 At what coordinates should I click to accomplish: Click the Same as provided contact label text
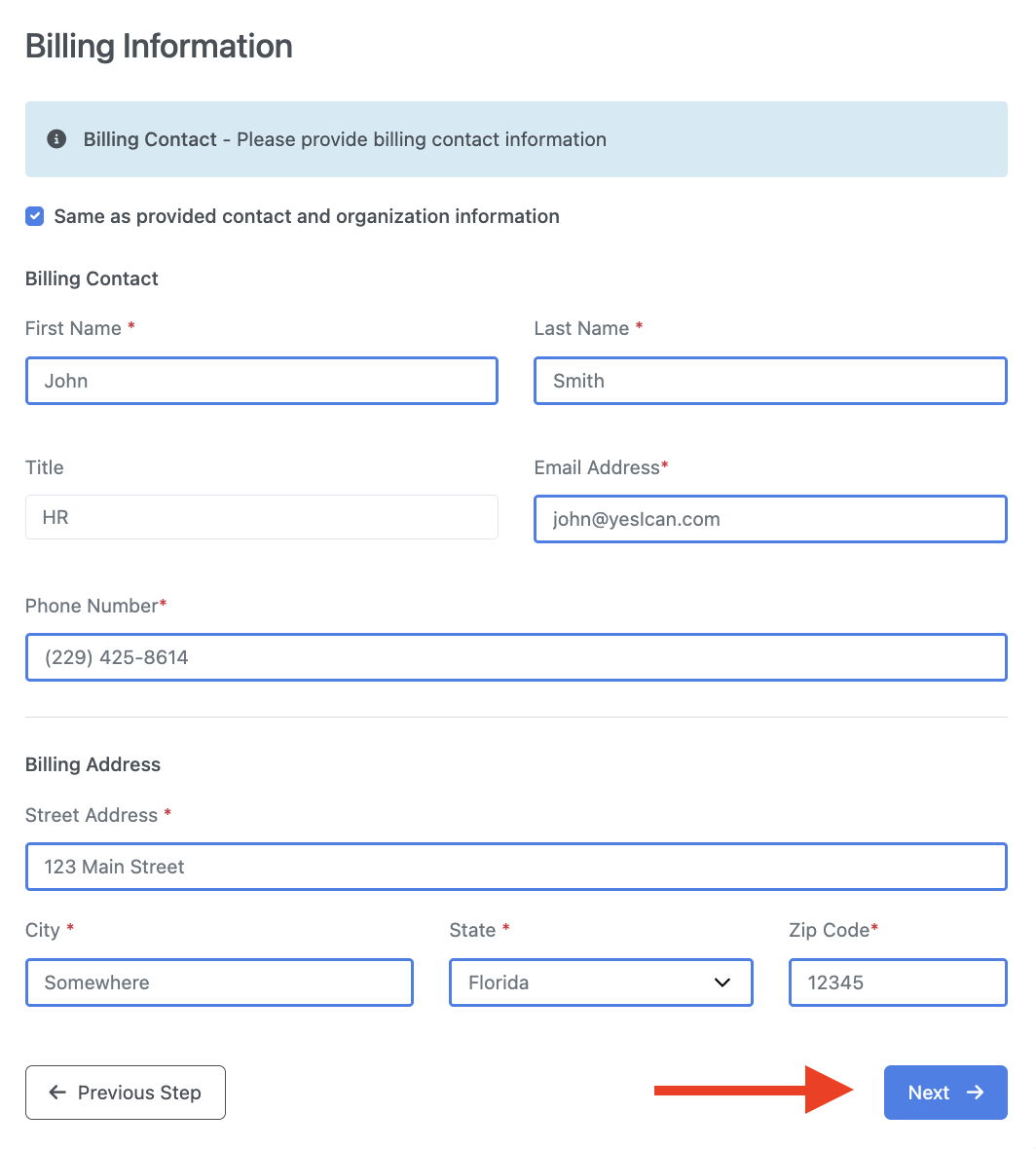(x=307, y=216)
